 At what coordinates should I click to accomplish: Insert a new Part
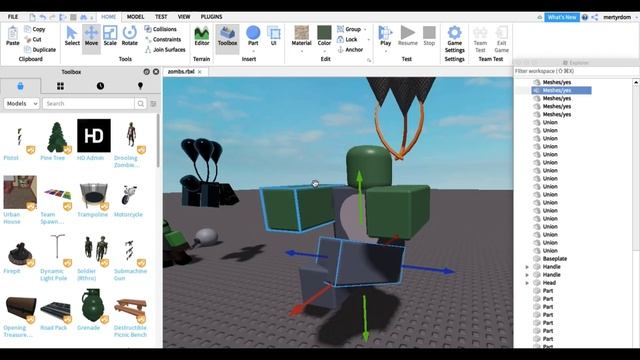click(253, 36)
